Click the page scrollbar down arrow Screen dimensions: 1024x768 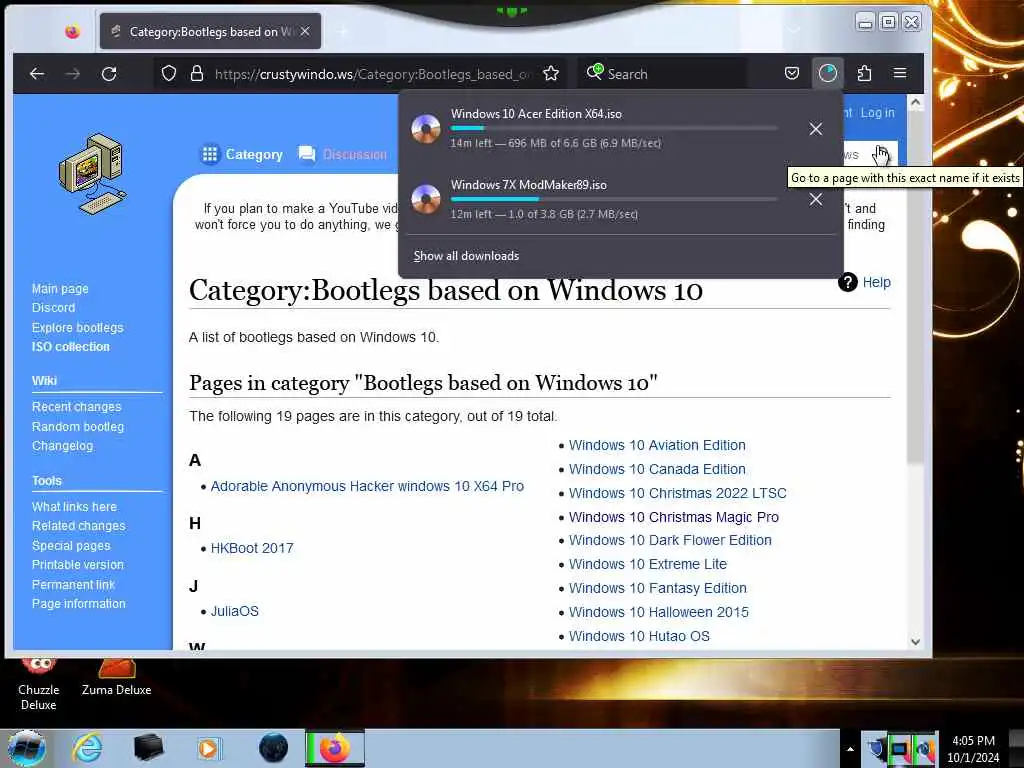click(x=916, y=642)
